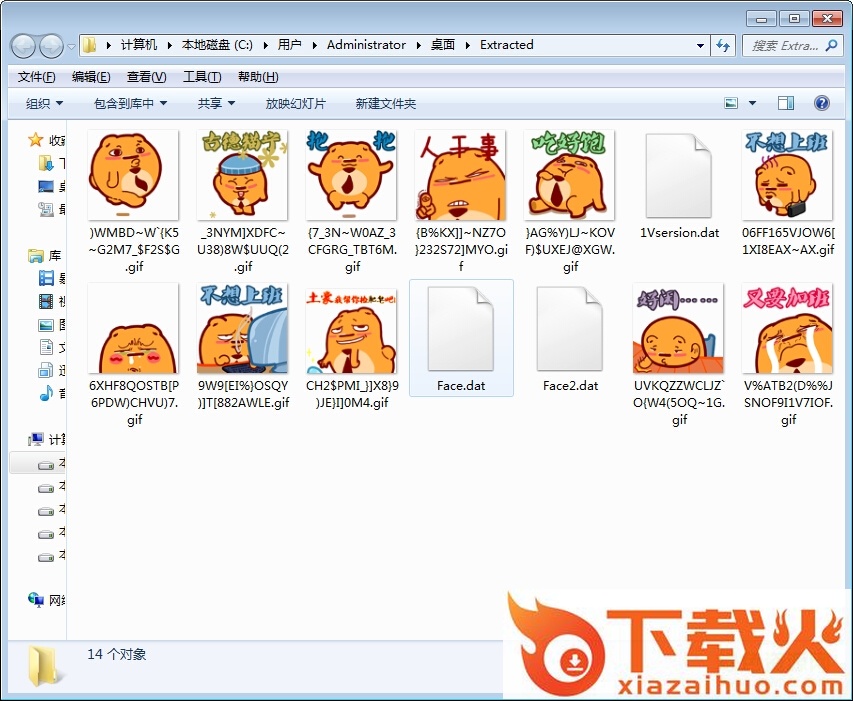Expand the 包含到库中 dropdown

click(130, 103)
